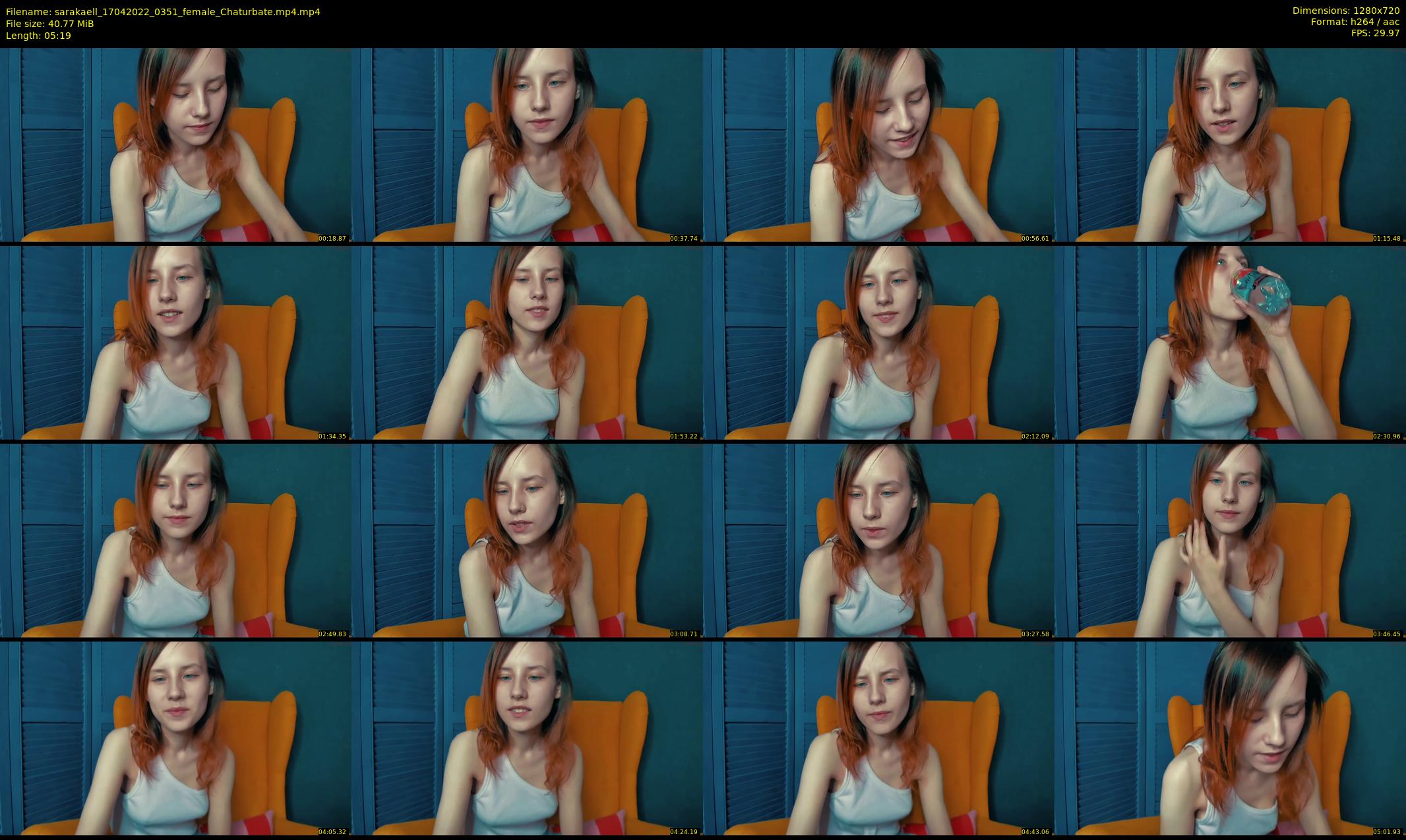1406x840 pixels.
Task: Choose the frame stamped 04:24.19
Action: click(527, 738)
